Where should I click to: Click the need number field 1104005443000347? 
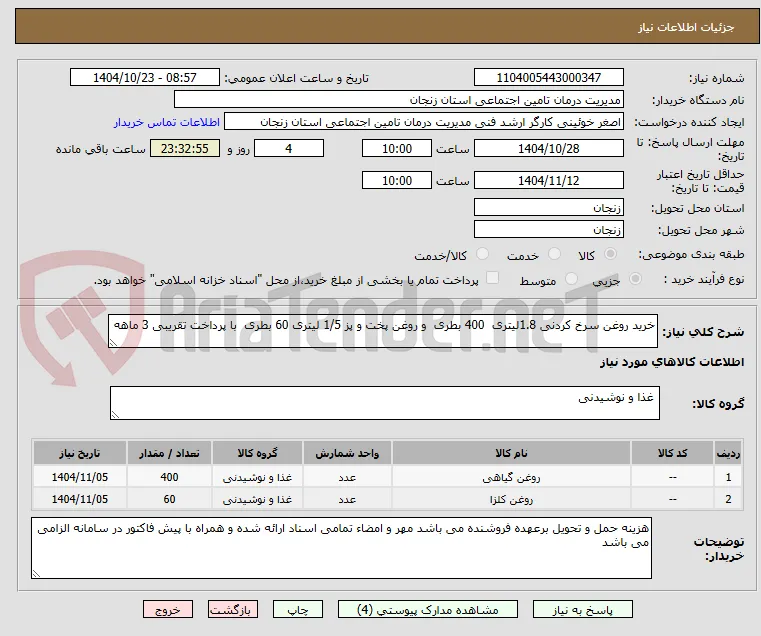click(x=548, y=78)
